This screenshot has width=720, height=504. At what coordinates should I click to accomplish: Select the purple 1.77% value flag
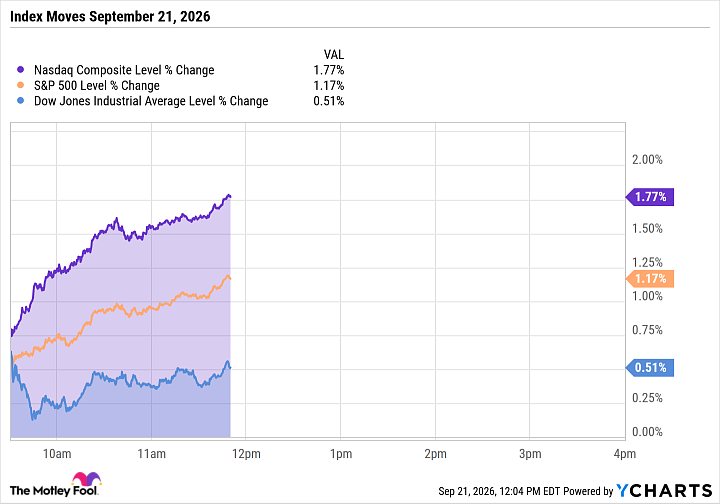click(650, 197)
